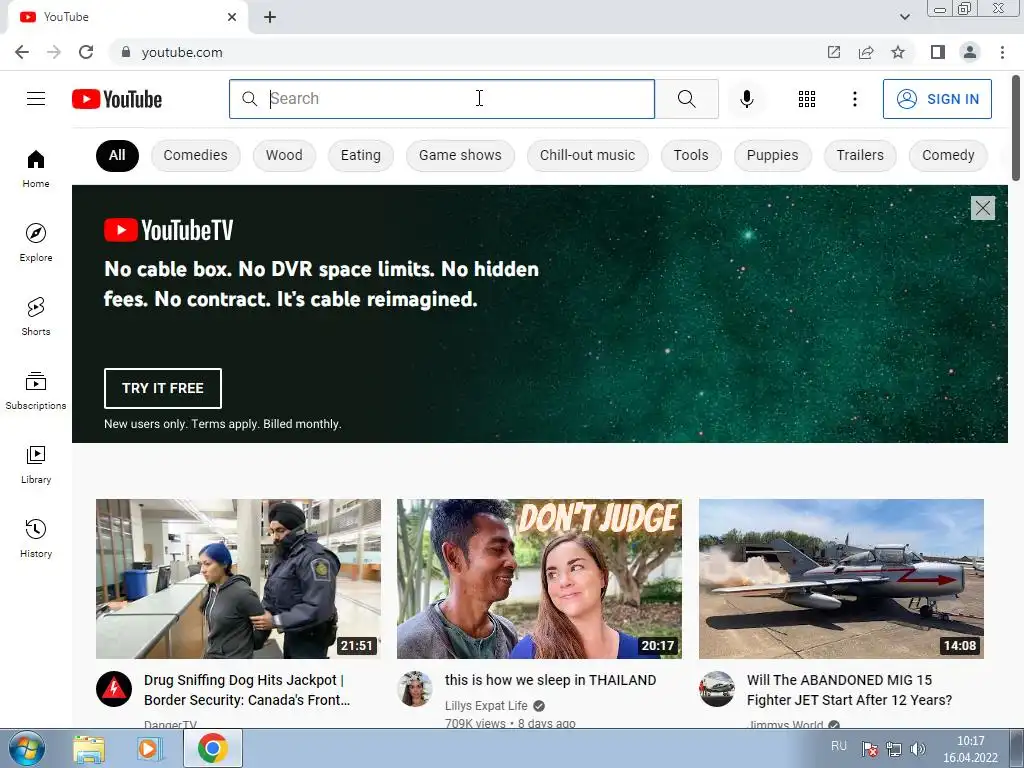Viewport: 1024px width, 768px height.
Task: Open YouTube settings three-dot menu
Action: click(854, 99)
